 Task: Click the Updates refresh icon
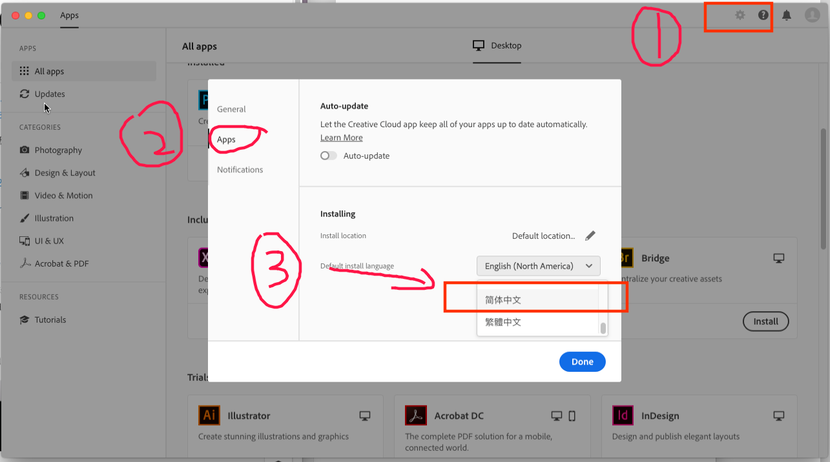(x=24, y=94)
